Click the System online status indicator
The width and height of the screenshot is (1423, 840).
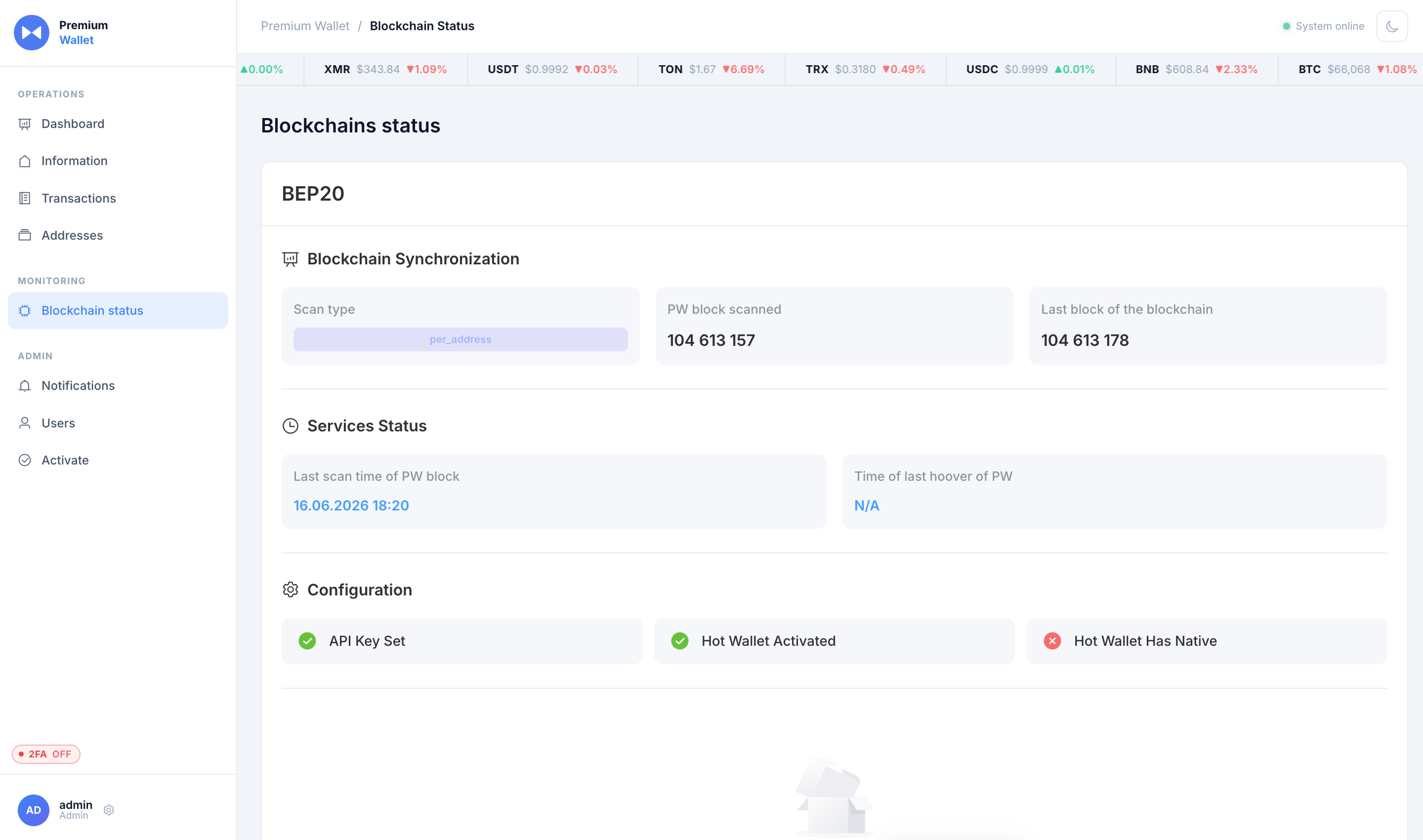tap(1323, 26)
